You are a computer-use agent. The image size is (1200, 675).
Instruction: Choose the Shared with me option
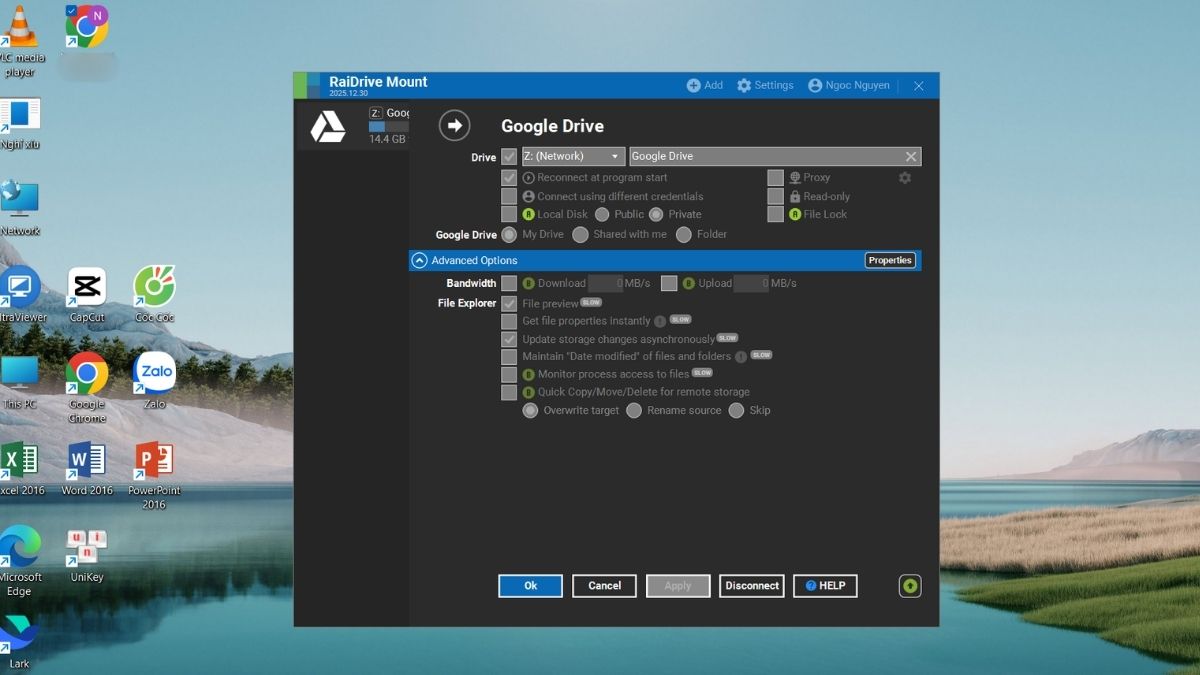tap(580, 234)
